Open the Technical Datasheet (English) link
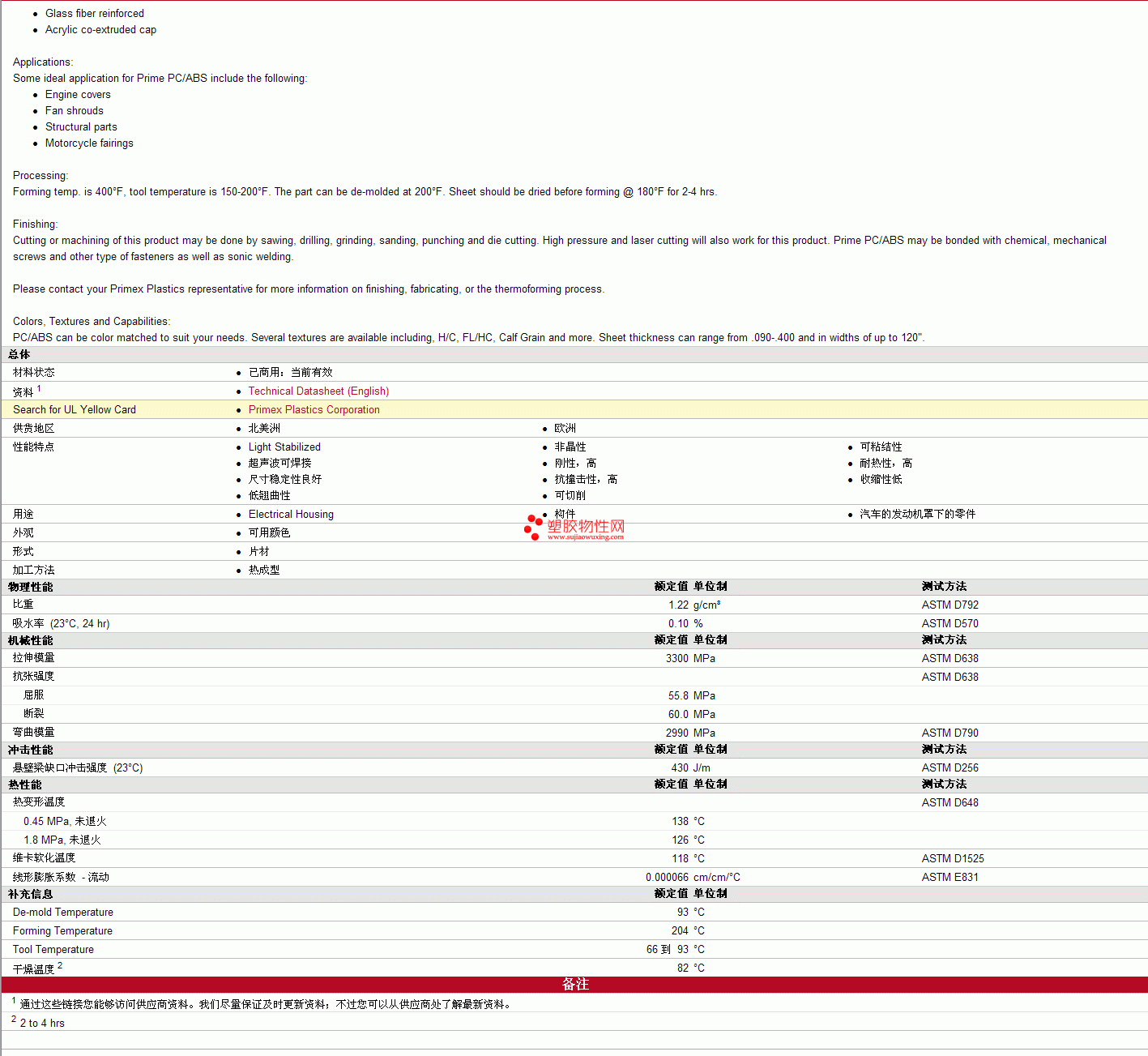 tap(318, 391)
